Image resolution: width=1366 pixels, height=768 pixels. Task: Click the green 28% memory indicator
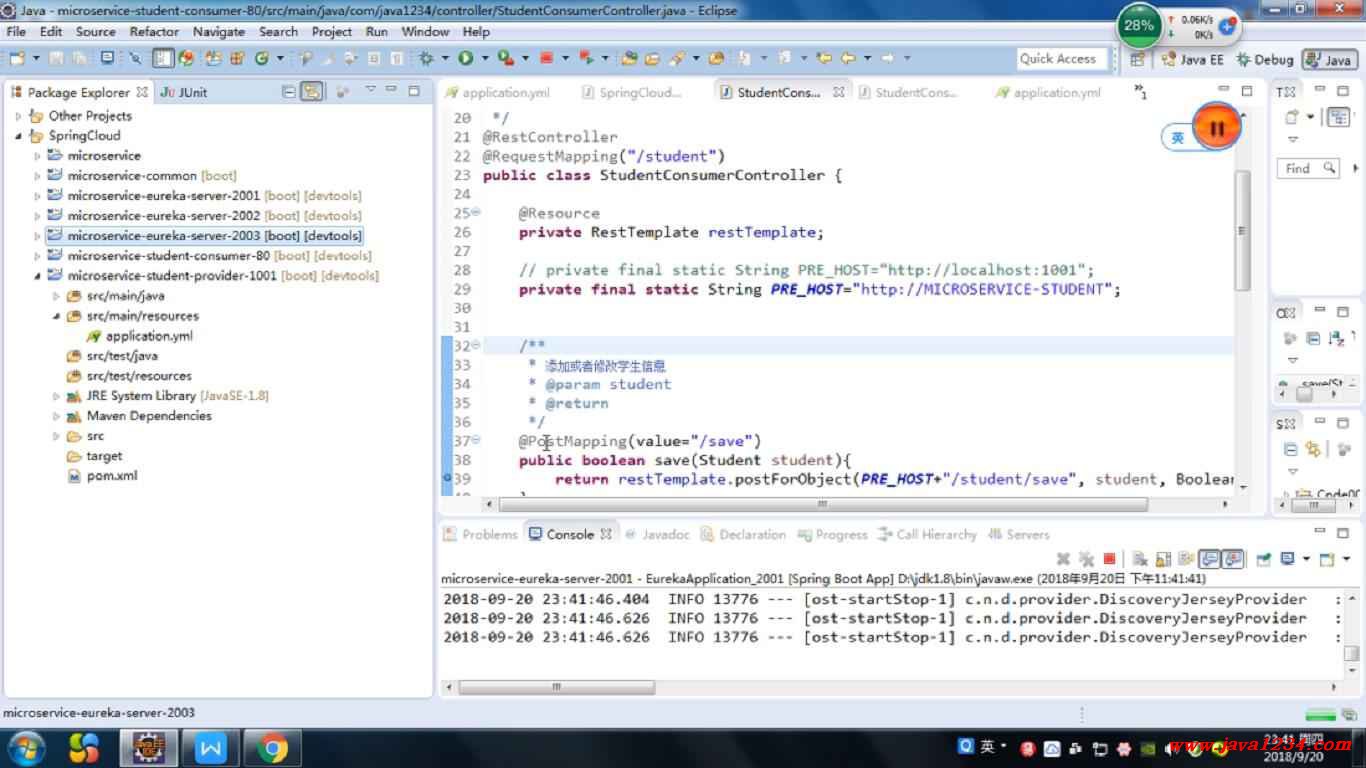click(1138, 26)
